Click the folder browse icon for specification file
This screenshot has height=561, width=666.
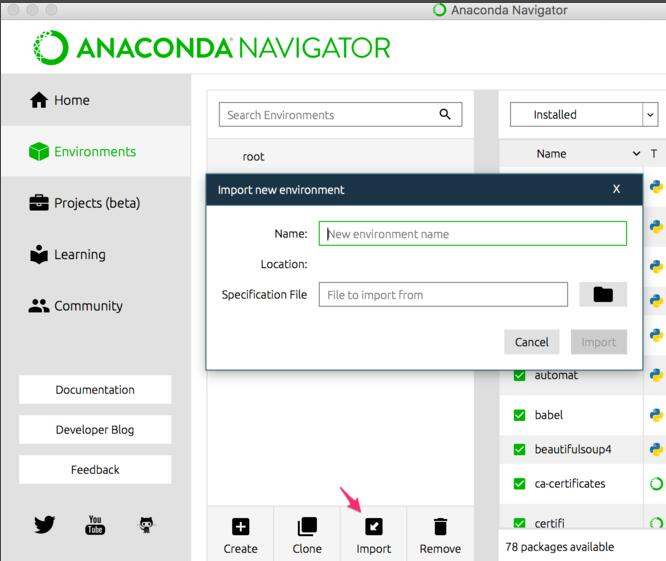pyautogui.click(x=602, y=294)
